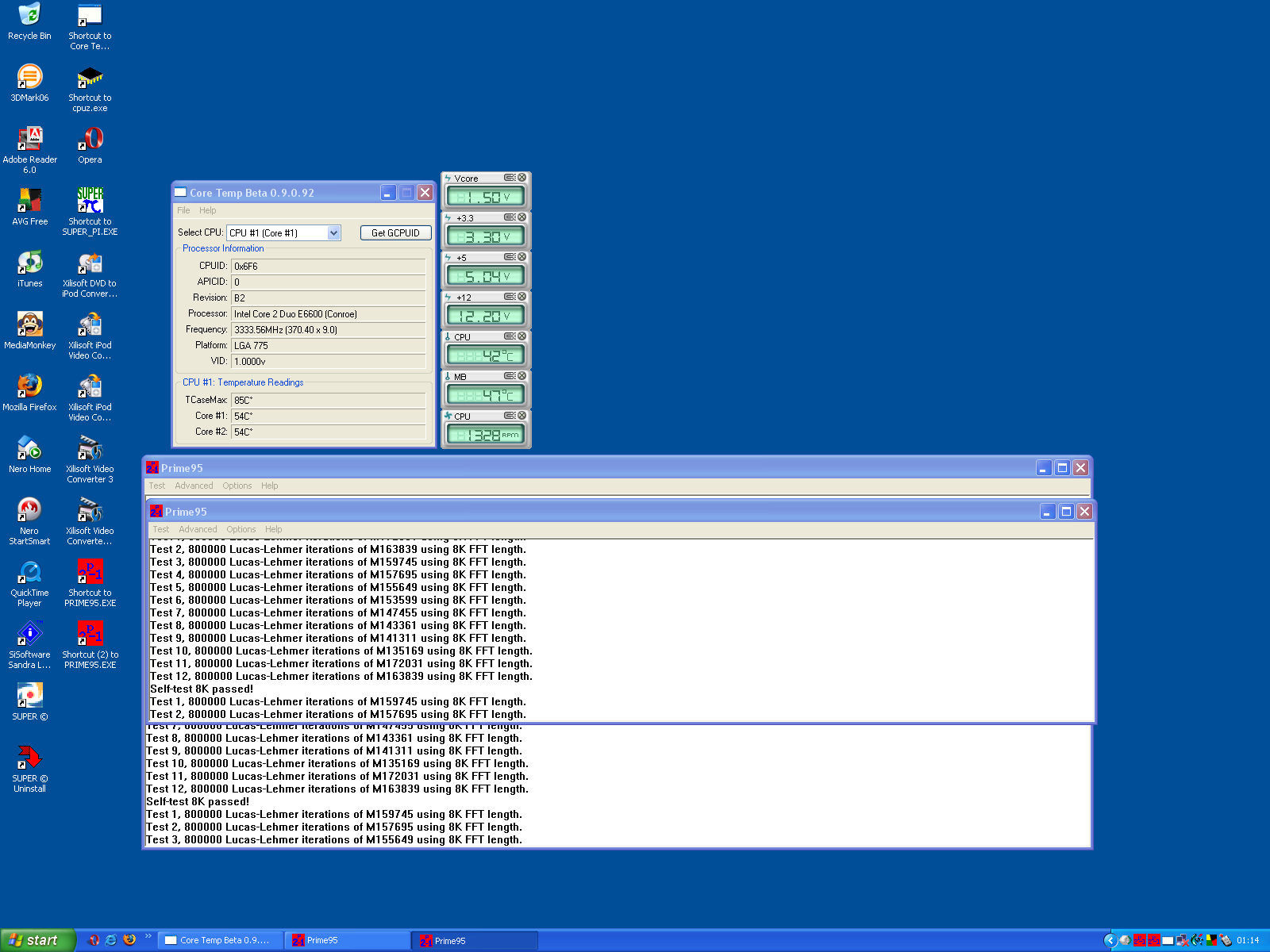Click the TCaseMax value 85C°
Screen dimensions: 1270x952
tap(329, 401)
